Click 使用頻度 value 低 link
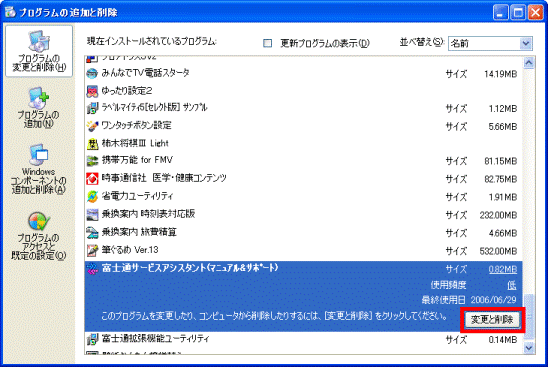This screenshot has height=367, width=548. [x=512, y=285]
